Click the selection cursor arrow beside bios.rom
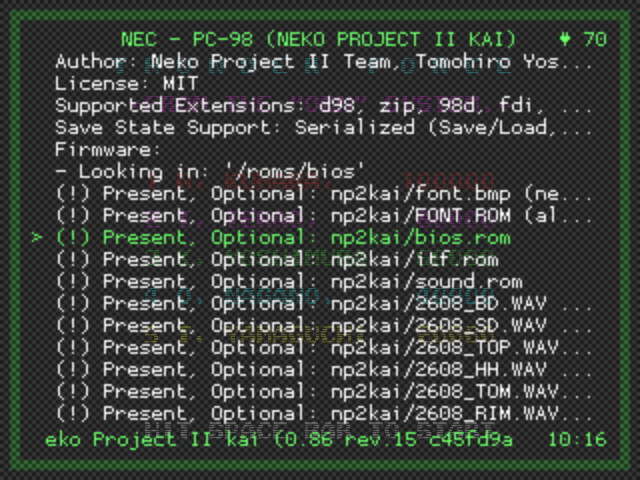 coord(37,238)
